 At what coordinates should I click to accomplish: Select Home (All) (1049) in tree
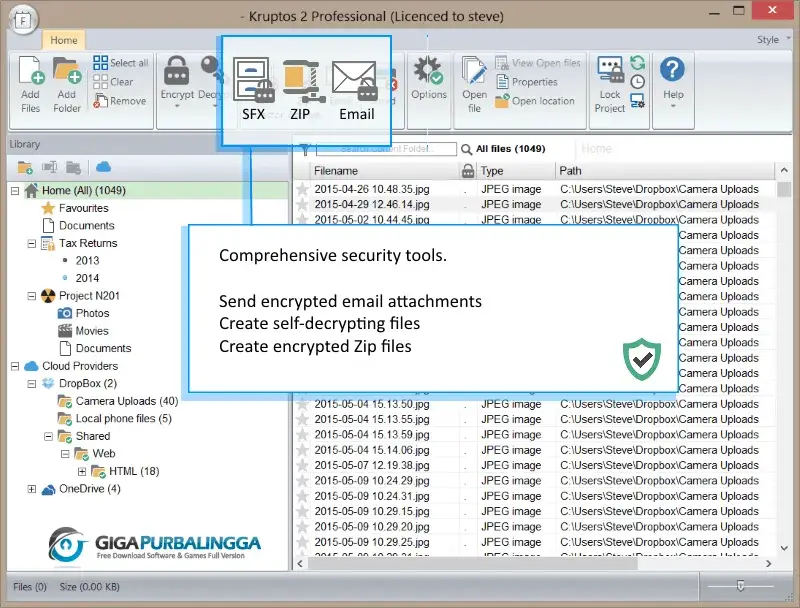point(84,190)
